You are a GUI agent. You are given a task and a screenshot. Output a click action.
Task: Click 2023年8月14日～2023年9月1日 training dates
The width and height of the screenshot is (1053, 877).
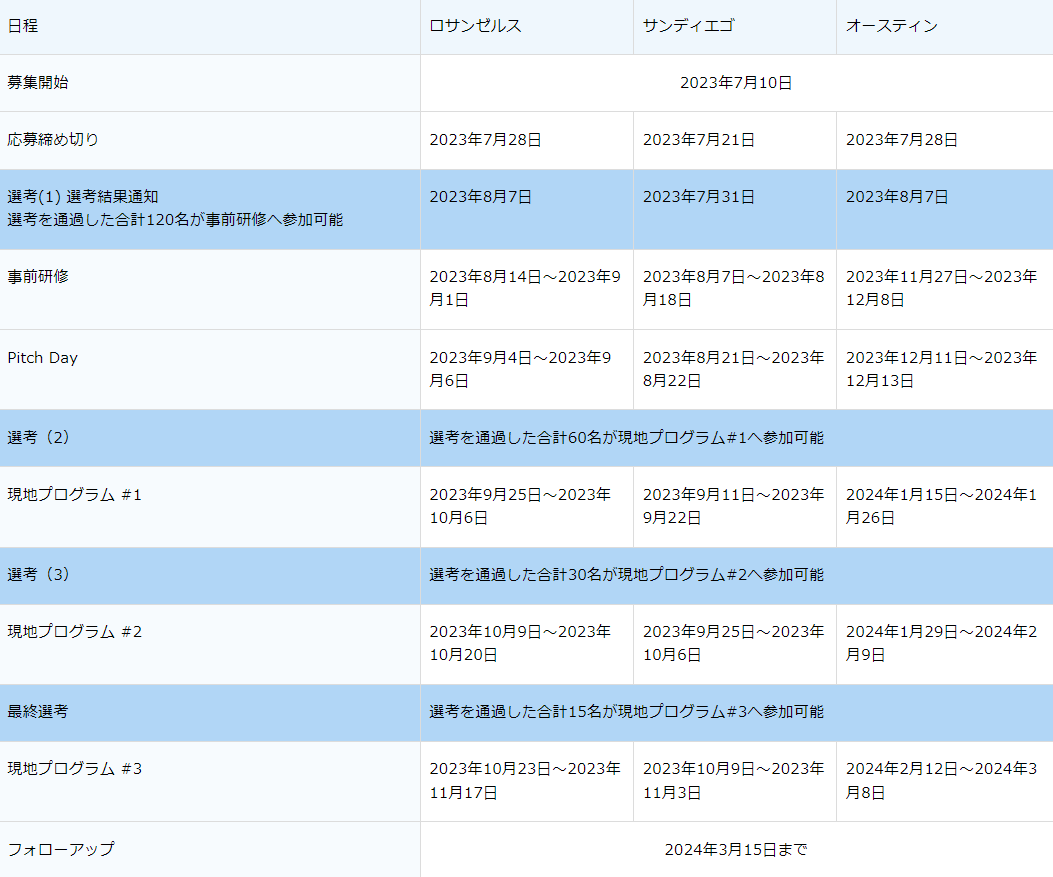tap(525, 288)
